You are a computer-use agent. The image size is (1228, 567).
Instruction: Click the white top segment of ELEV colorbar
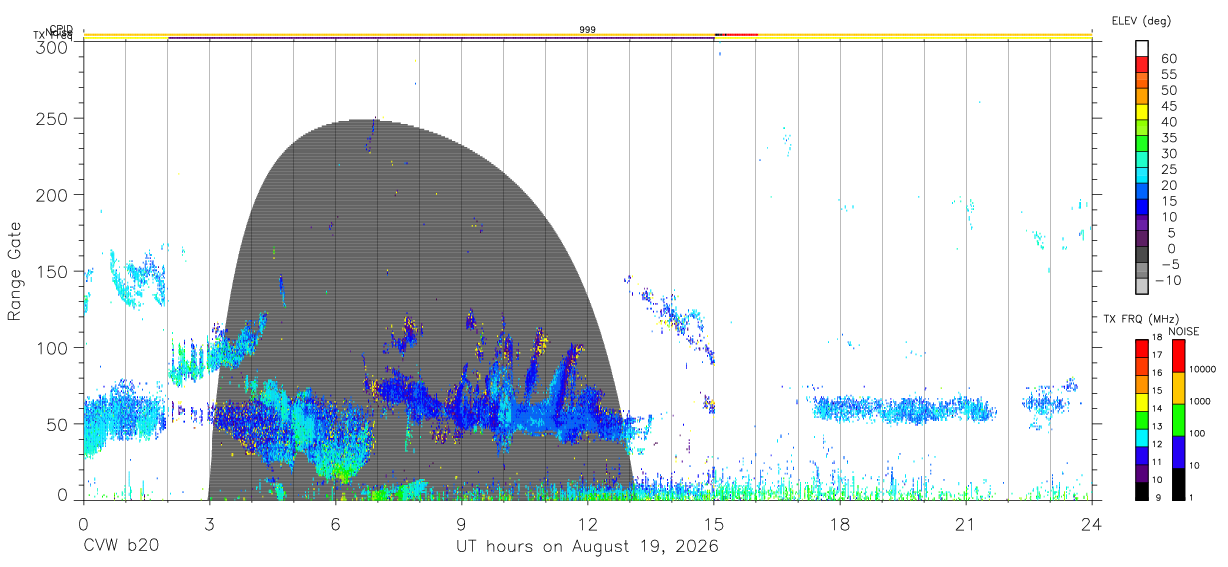1142,48
